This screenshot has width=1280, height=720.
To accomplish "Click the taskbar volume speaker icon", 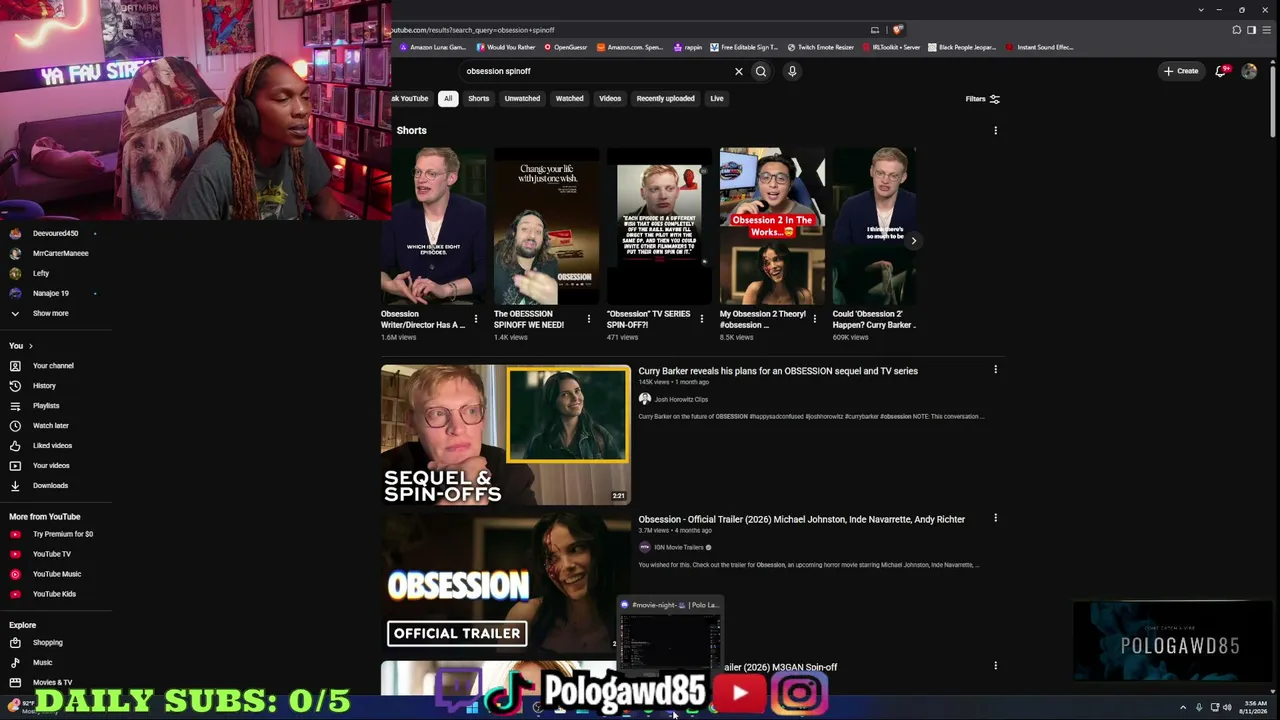I will pyautogui.click(x=1227, y=707).
